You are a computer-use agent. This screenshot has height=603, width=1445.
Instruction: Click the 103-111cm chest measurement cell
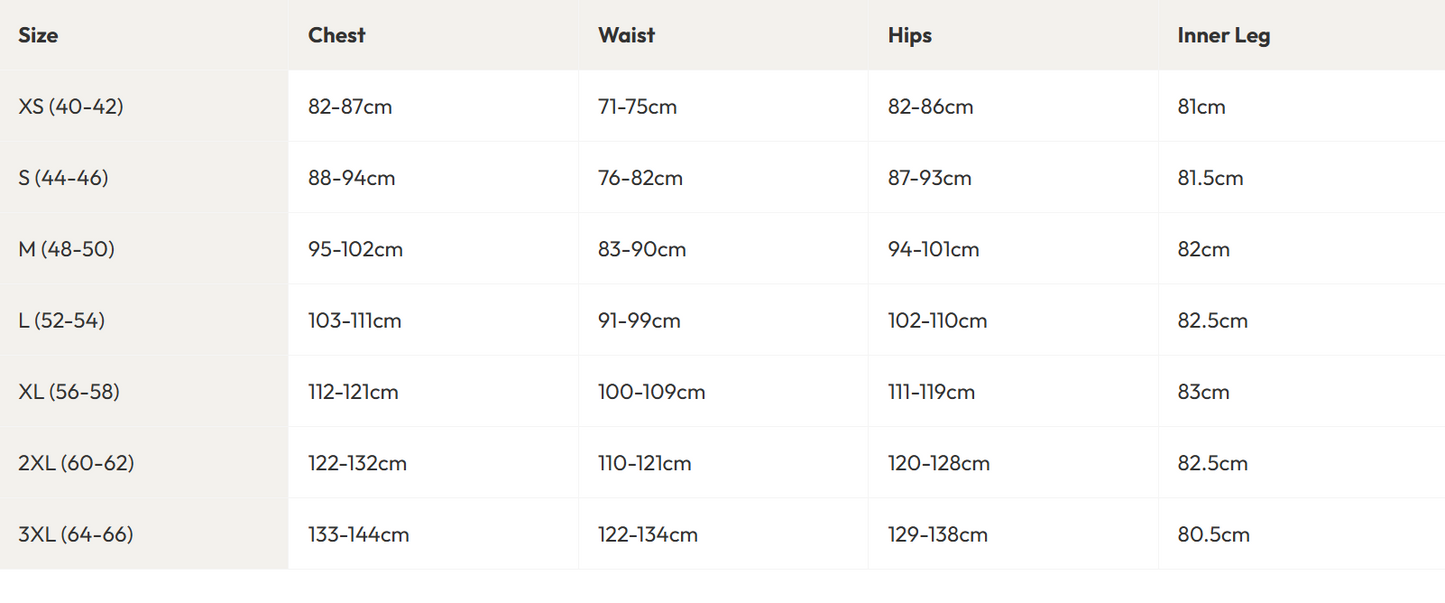click(x=355, y=321)
